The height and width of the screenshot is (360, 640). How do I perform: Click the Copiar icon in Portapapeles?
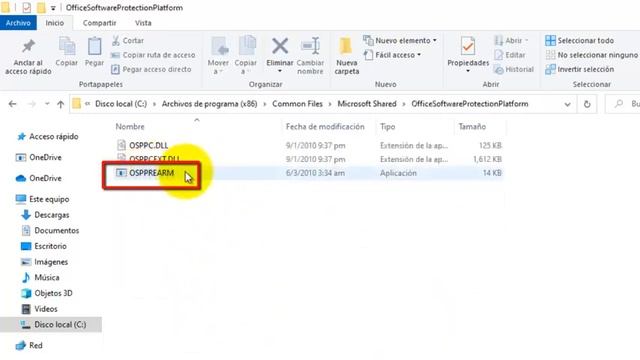67,46
